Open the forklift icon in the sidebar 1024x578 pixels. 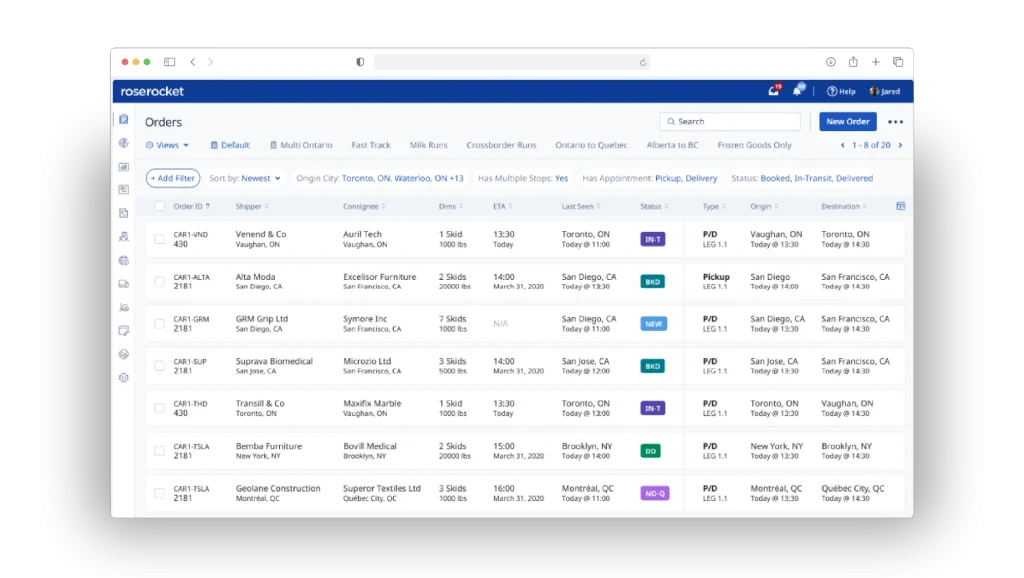[x=123, y=307]
